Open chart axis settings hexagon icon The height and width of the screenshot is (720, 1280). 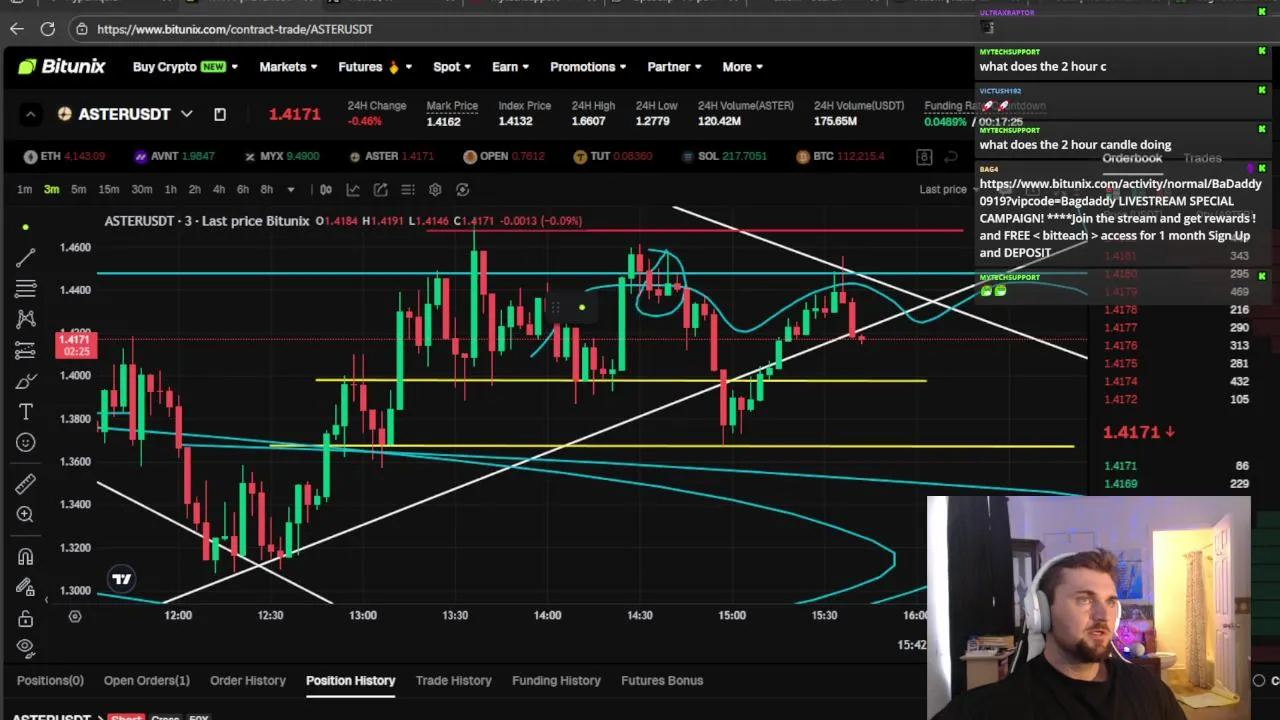click(x=75, y=616)
